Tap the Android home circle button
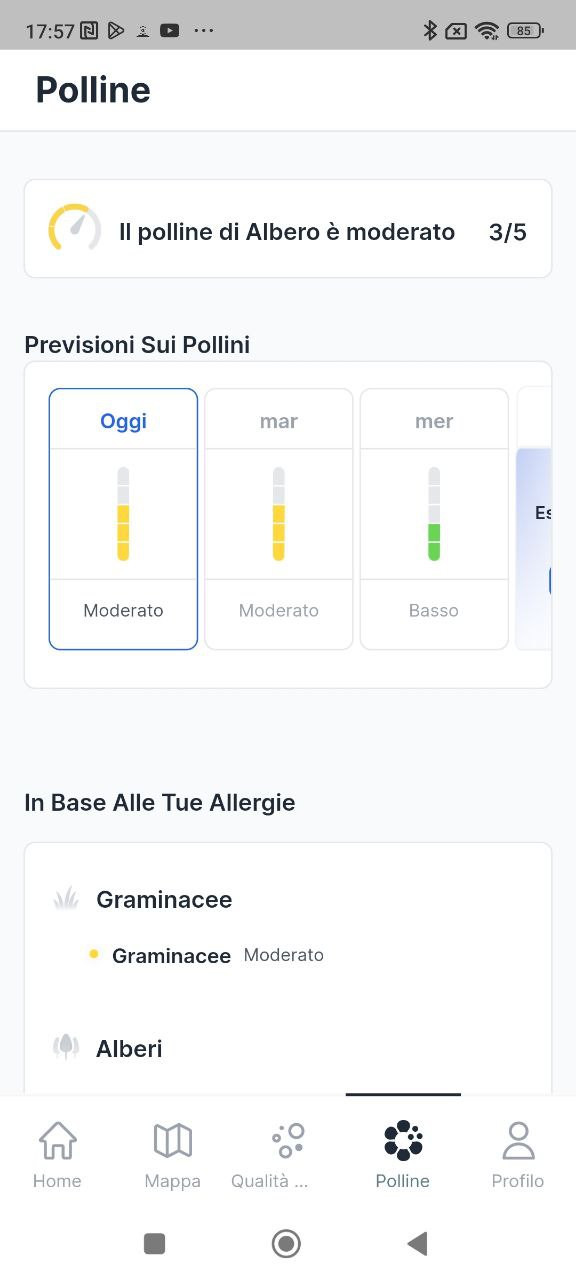 (287, 1243)
